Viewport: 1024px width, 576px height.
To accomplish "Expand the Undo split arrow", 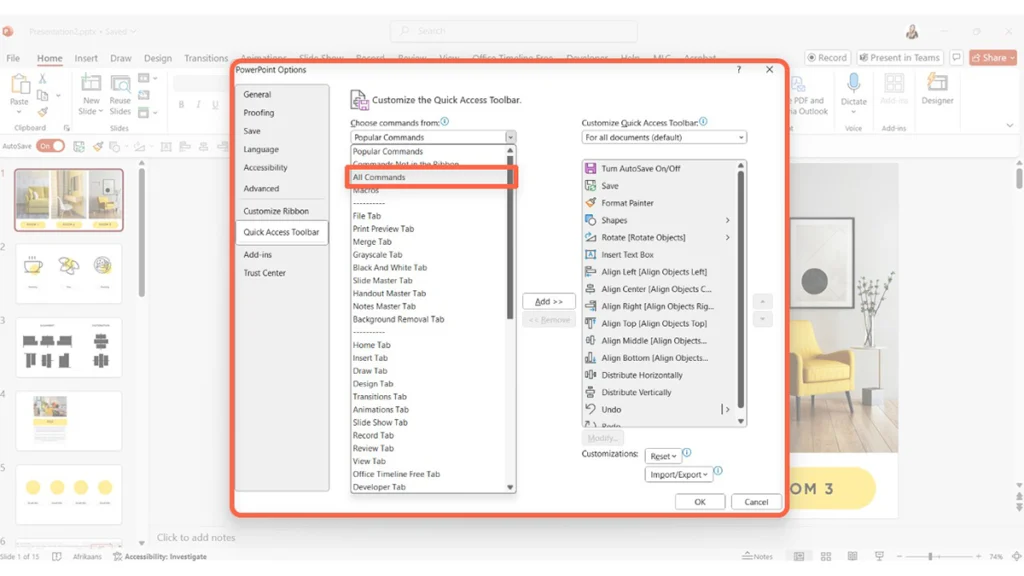I will (727, 409).
